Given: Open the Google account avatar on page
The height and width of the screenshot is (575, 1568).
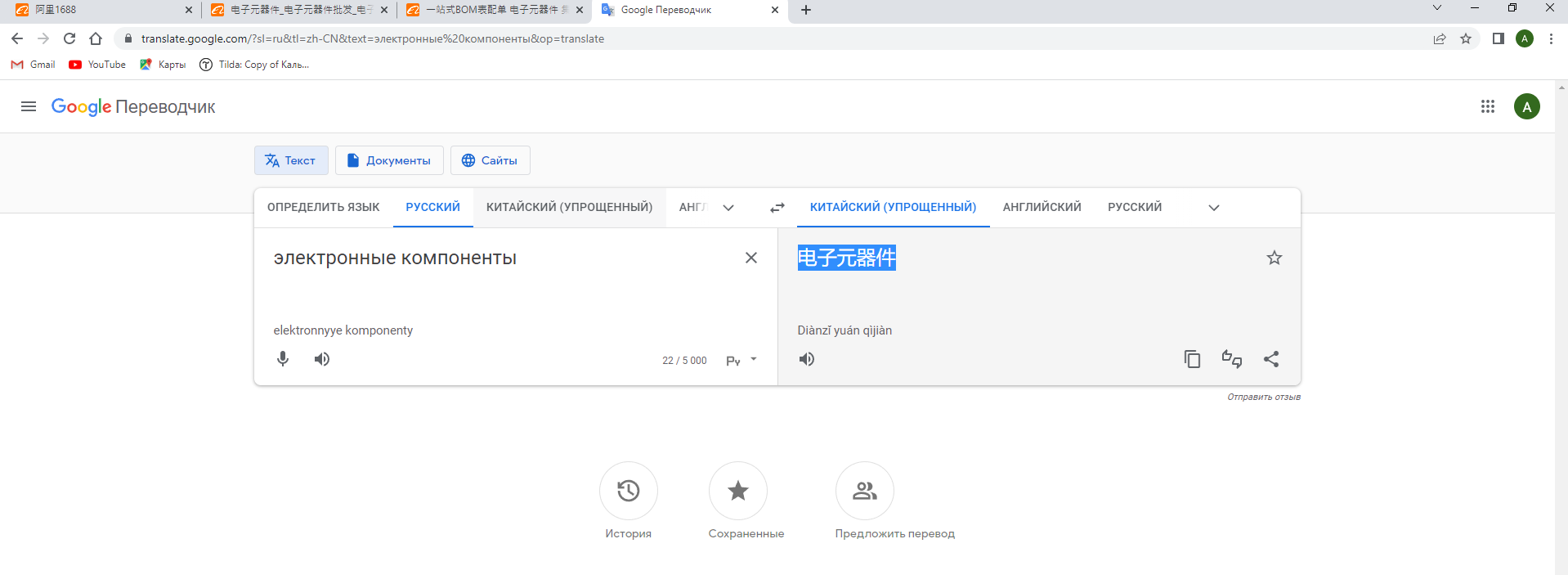Looking at the screenshot, I should click(1526, 106).
